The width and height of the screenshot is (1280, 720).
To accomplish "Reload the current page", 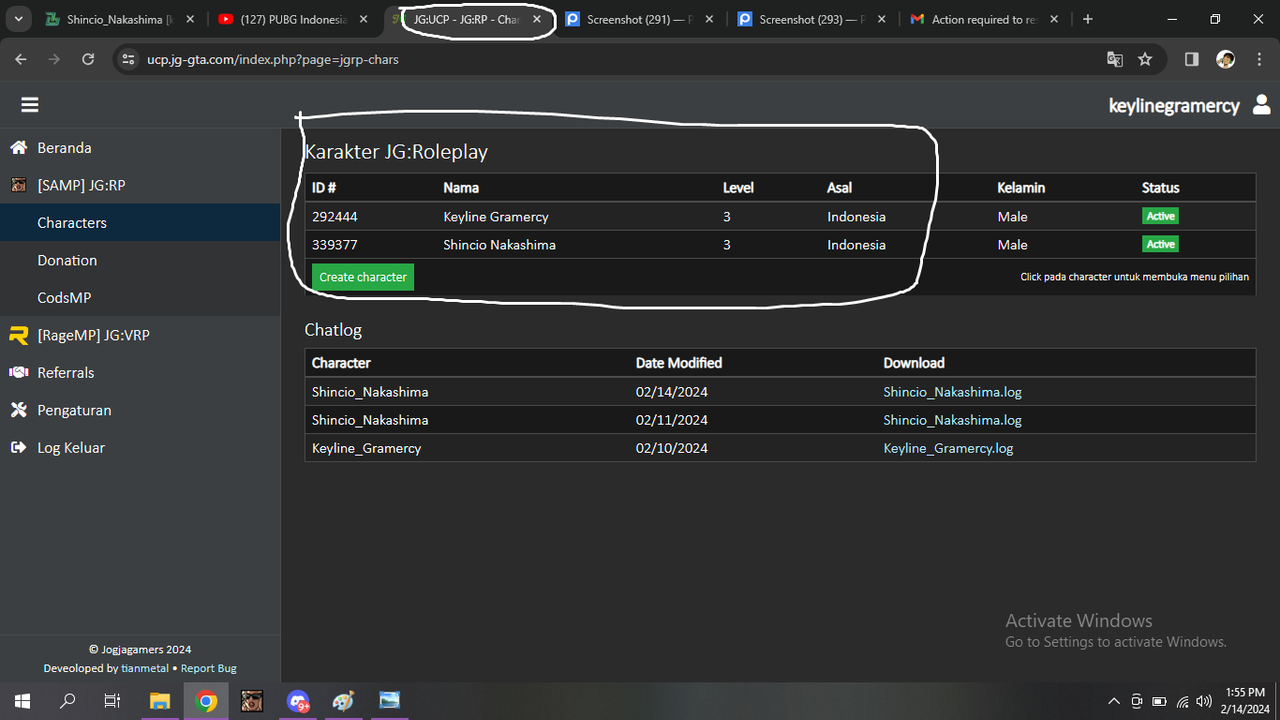I will click(88, 59).
